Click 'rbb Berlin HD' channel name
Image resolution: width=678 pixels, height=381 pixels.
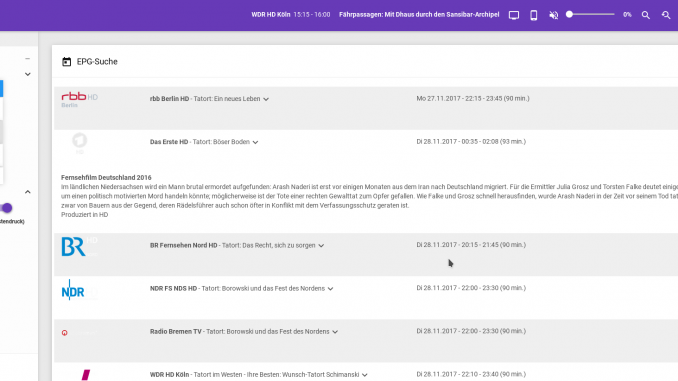[170, 99]
